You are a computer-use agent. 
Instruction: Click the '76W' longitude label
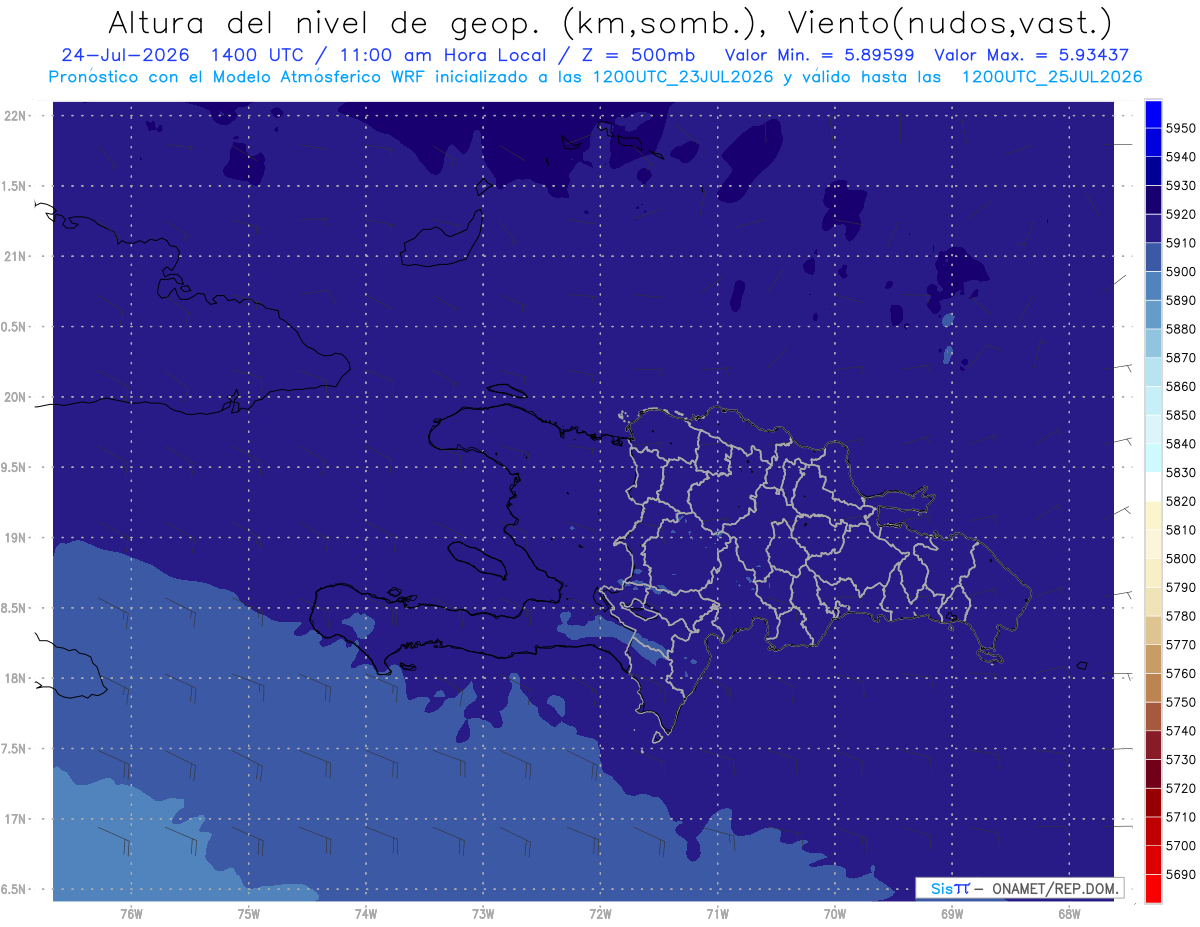click(x=131, y=913)
